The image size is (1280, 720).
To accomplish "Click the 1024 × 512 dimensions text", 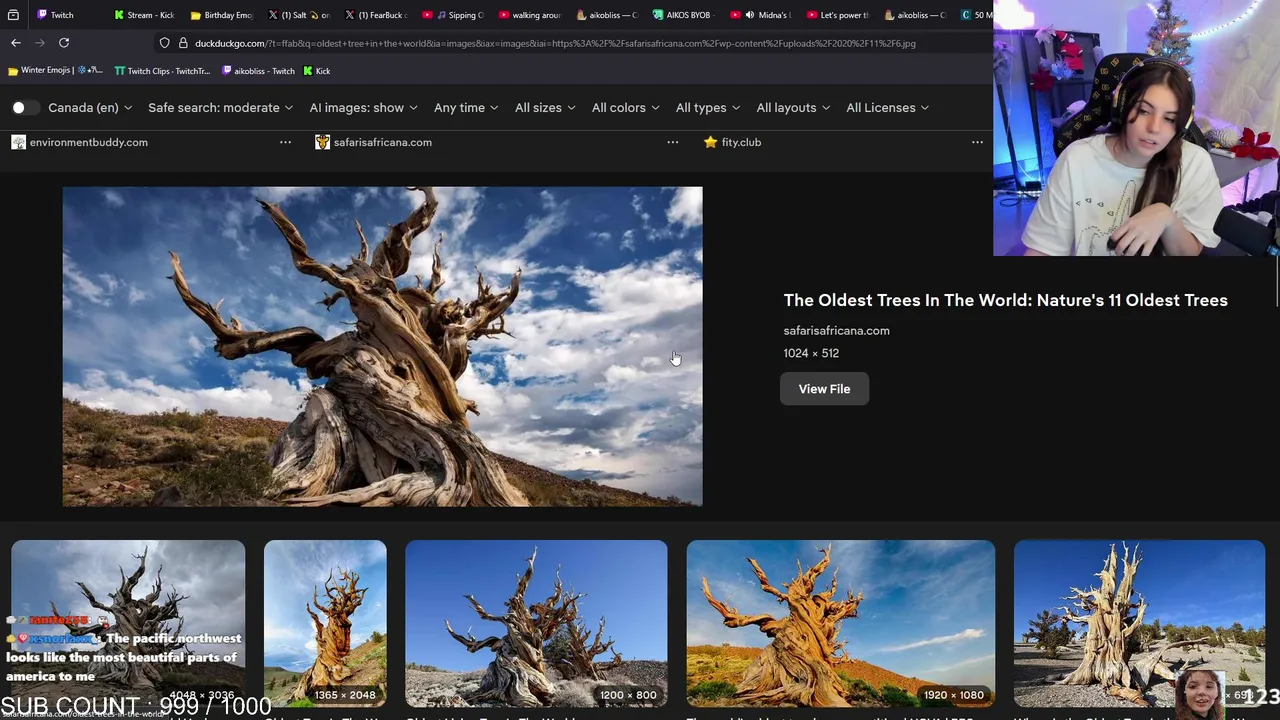I will pos(811,353).
